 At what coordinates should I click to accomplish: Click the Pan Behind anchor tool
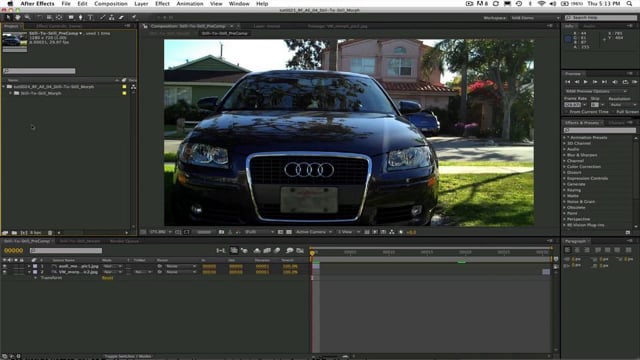coord(59,18)
